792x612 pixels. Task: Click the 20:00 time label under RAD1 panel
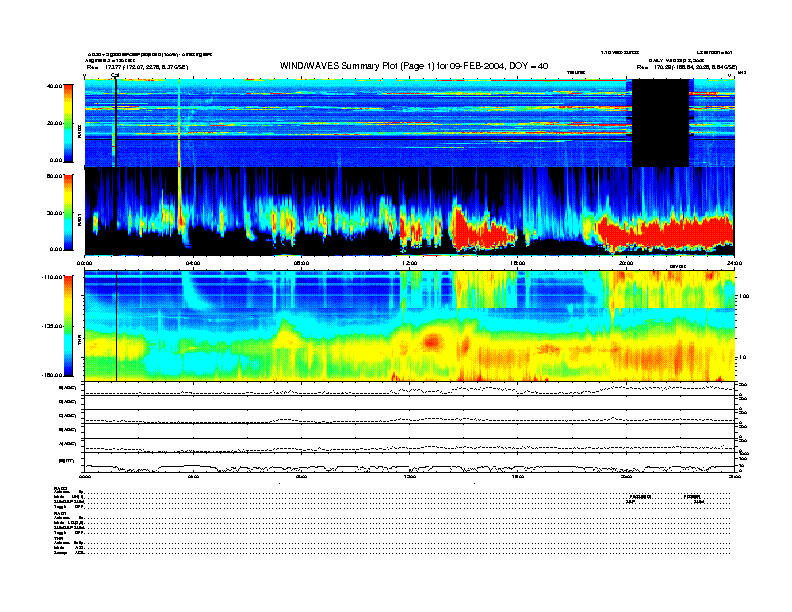[x=625, y=262]
